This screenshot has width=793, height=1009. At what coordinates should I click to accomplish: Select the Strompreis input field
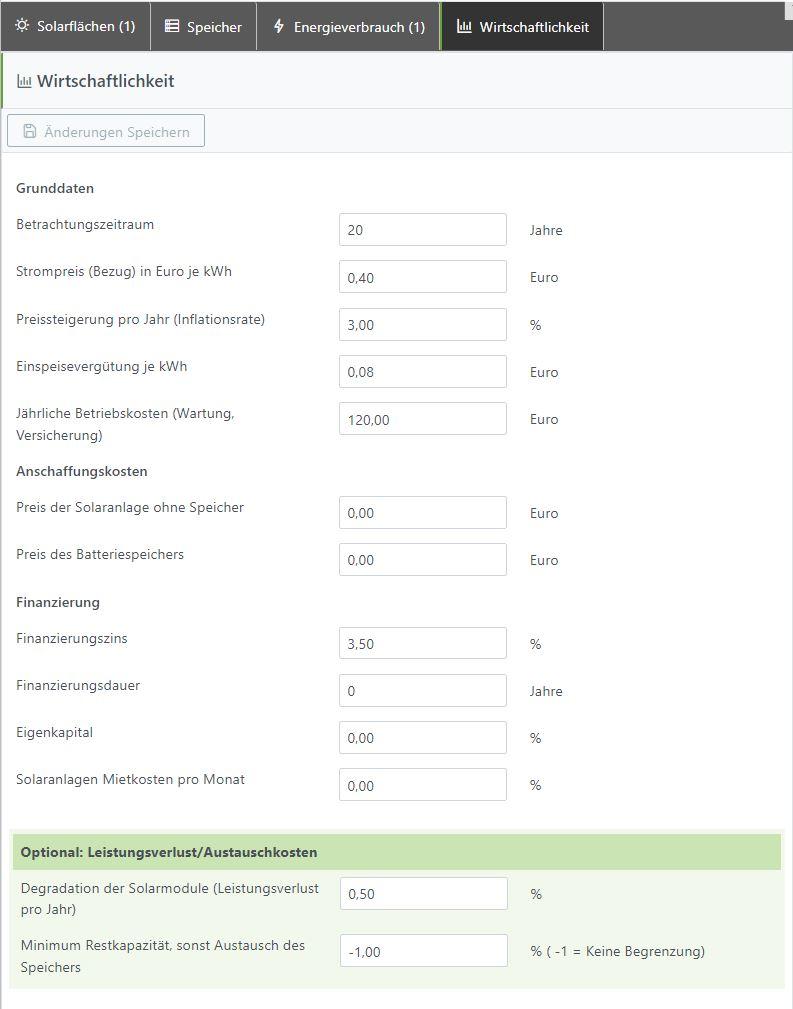coord(422,277)
